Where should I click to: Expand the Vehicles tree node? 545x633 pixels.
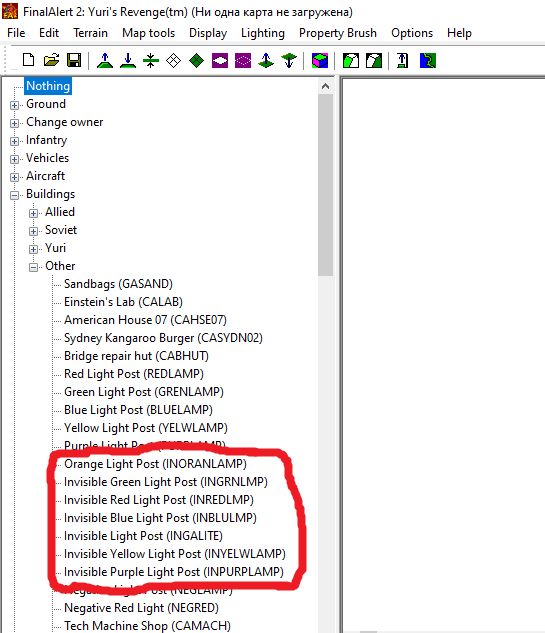coord(15,159)
